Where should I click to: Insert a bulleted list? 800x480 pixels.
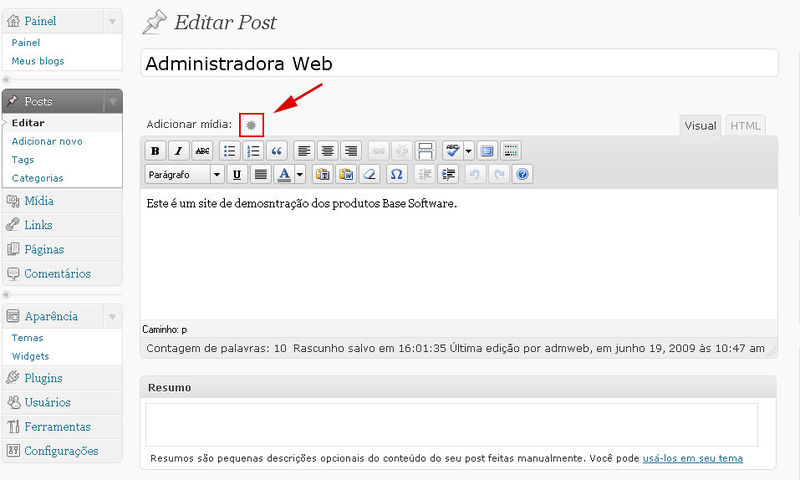229,151
